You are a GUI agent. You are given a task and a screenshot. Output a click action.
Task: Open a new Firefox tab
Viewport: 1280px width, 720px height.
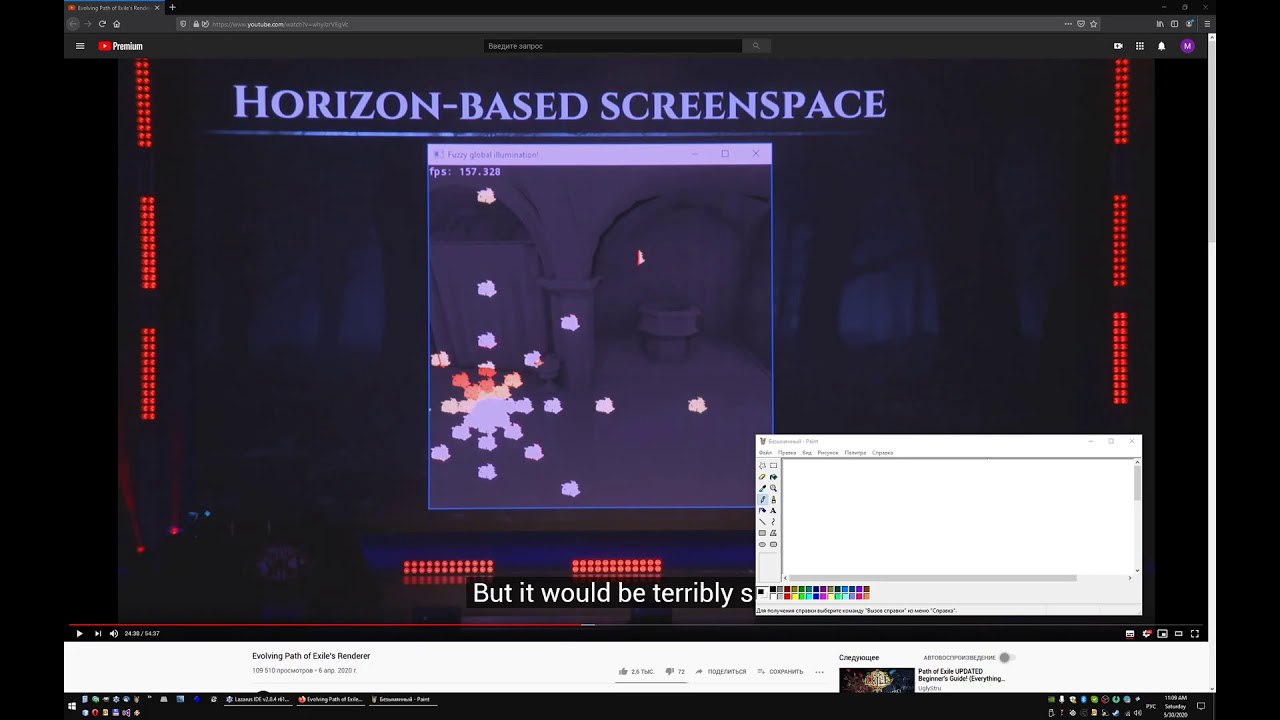pos(172,7)
